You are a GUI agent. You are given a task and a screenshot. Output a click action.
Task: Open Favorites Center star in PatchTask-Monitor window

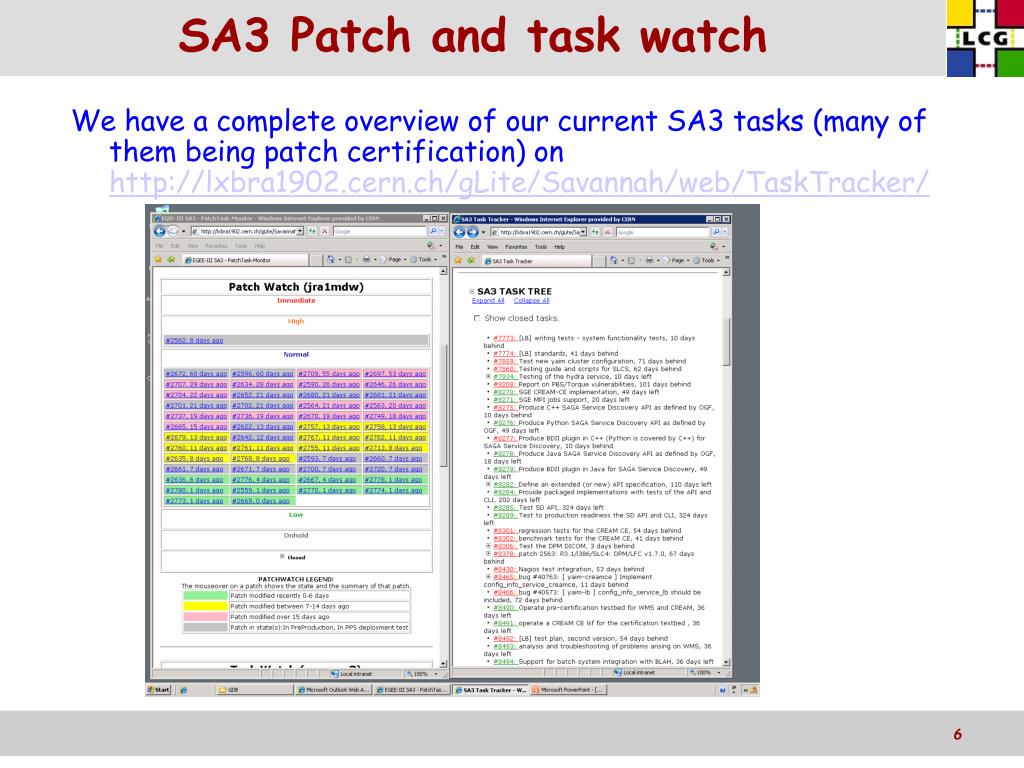tap(157, 260)
